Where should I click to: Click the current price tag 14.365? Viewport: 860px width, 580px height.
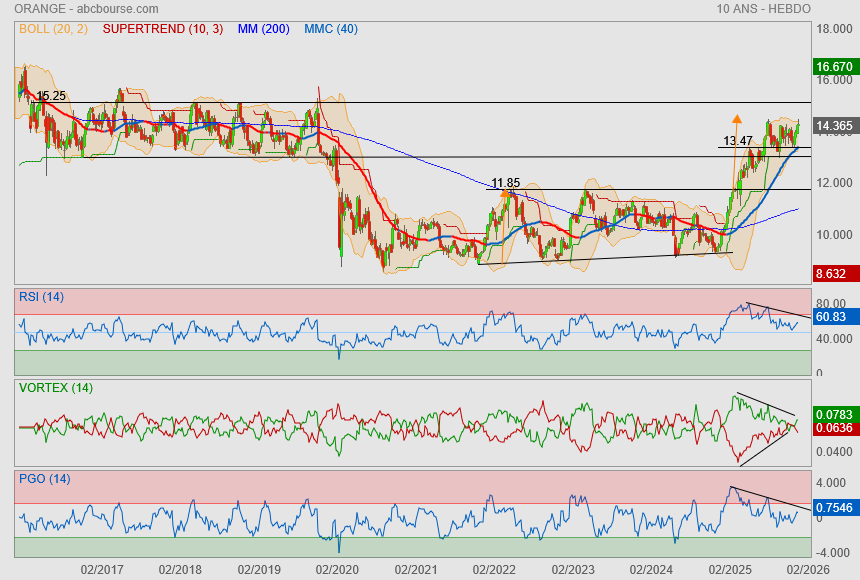833,126
